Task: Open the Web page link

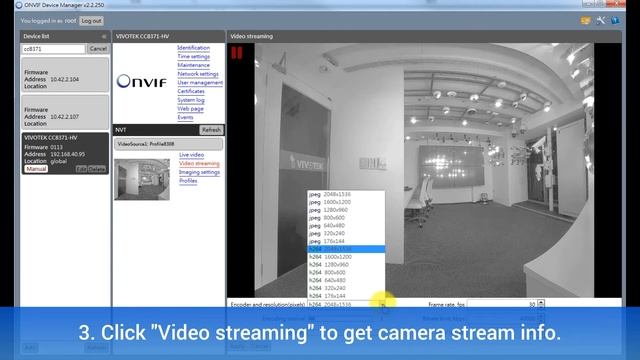Action: pos(190,109)
